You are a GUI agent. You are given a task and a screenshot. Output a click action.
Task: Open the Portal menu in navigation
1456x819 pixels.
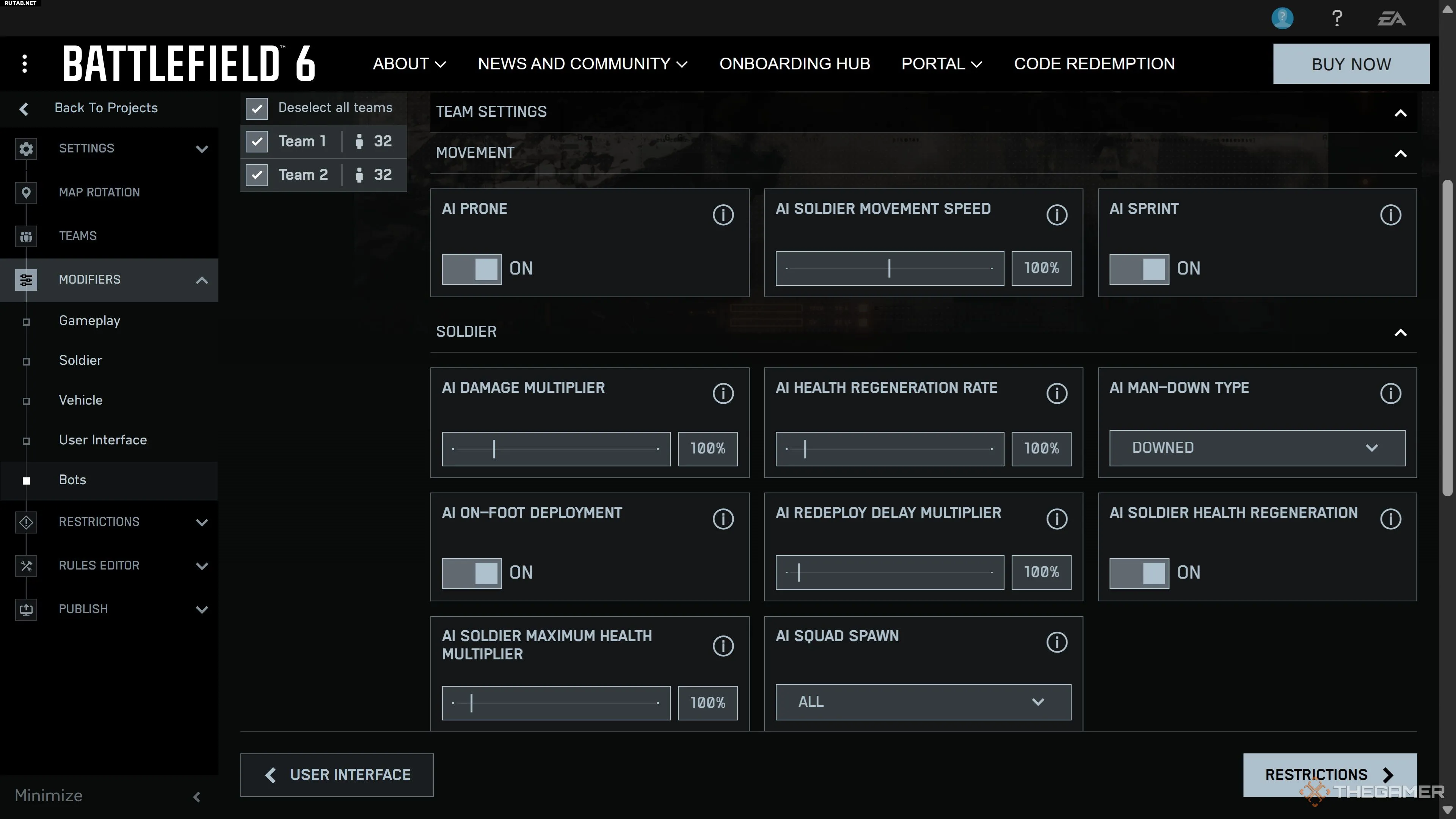941,64
